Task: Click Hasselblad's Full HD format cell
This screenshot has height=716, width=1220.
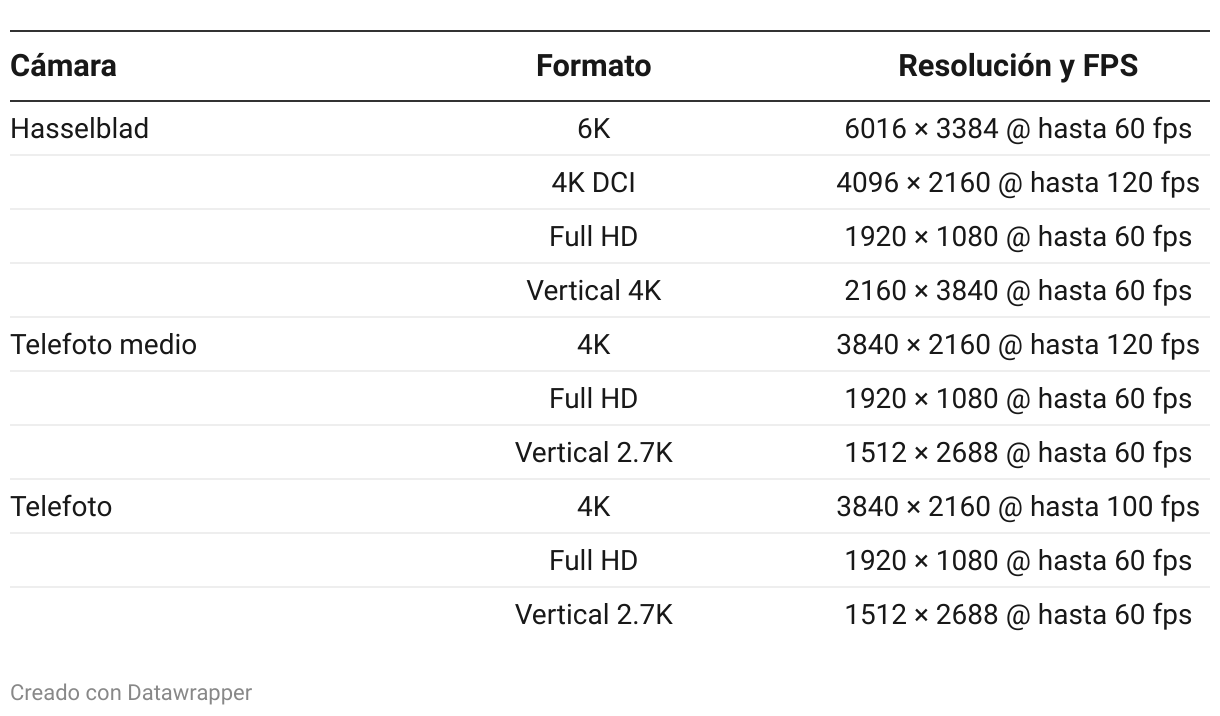Action: point(593,237)
